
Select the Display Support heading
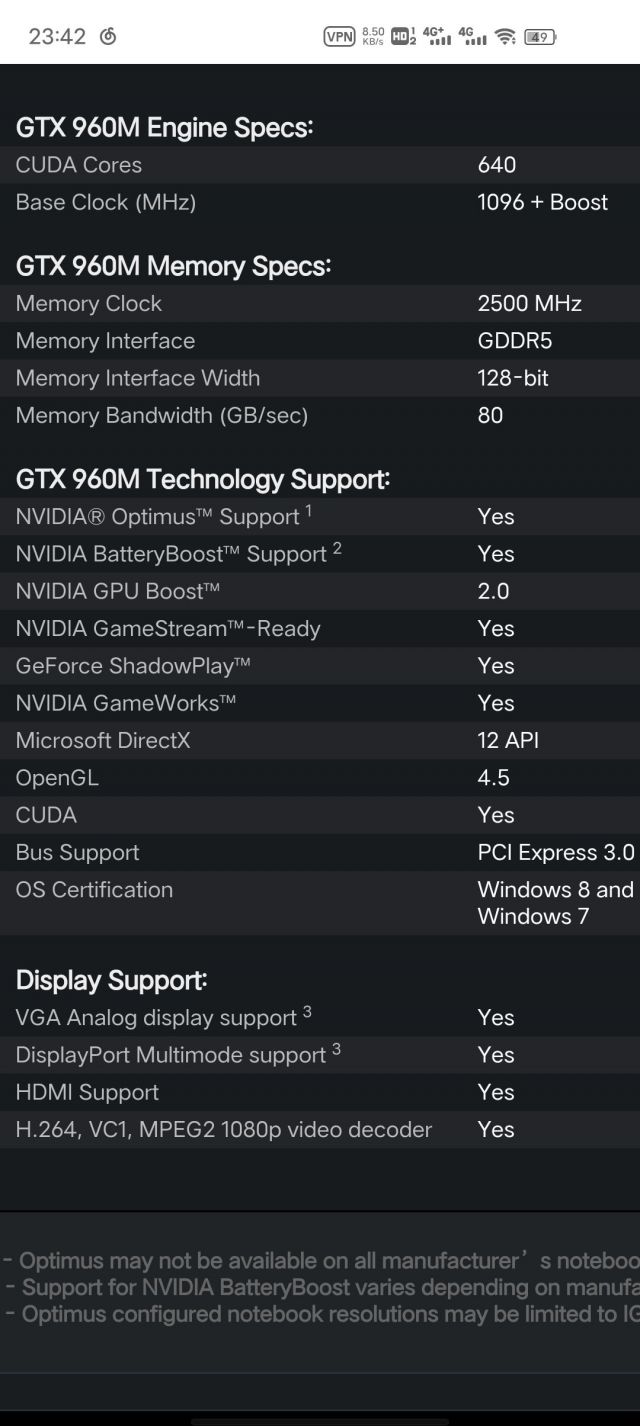click(112, 980)
